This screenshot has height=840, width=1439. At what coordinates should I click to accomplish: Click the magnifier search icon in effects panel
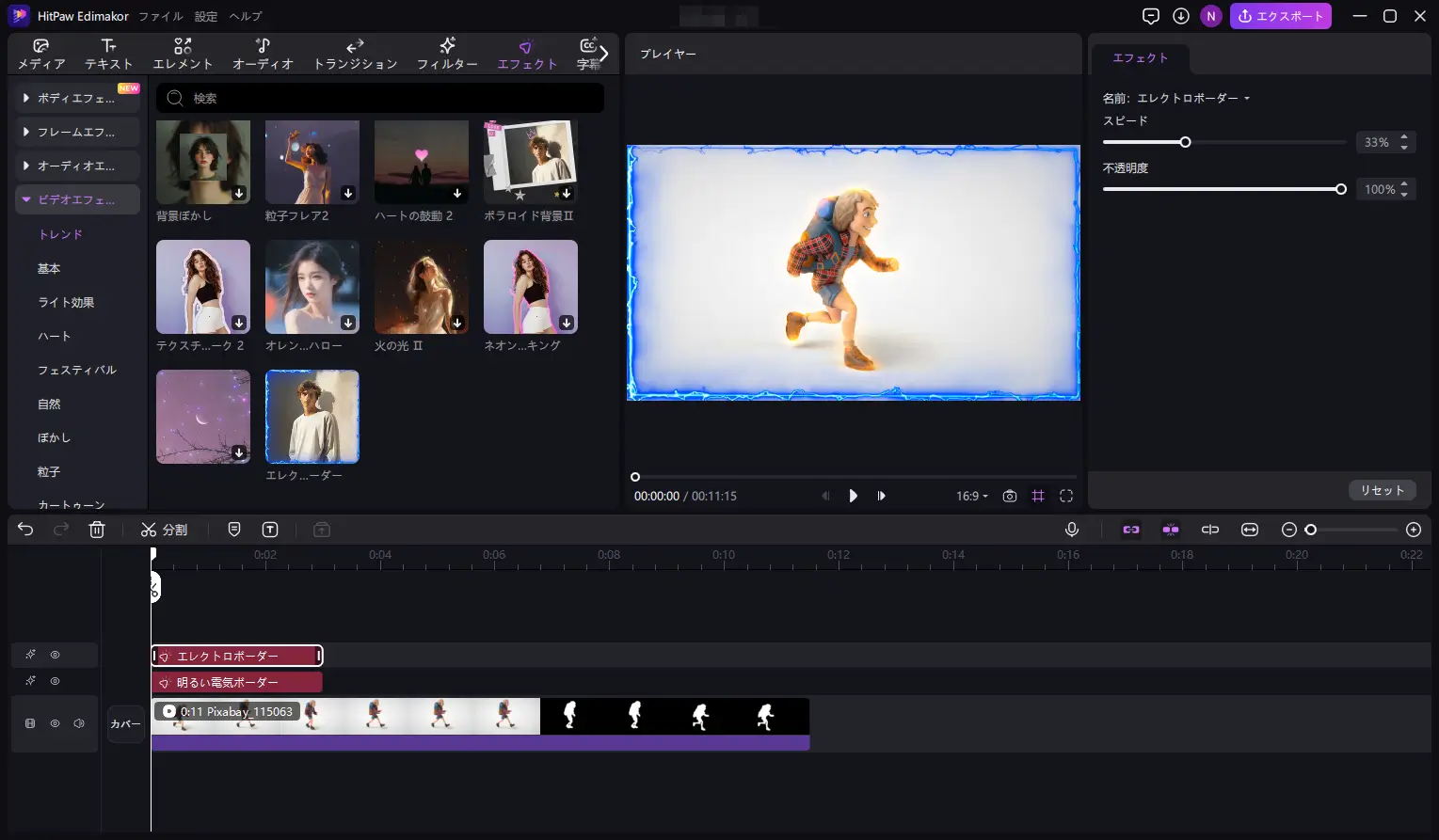pos(175,98)
